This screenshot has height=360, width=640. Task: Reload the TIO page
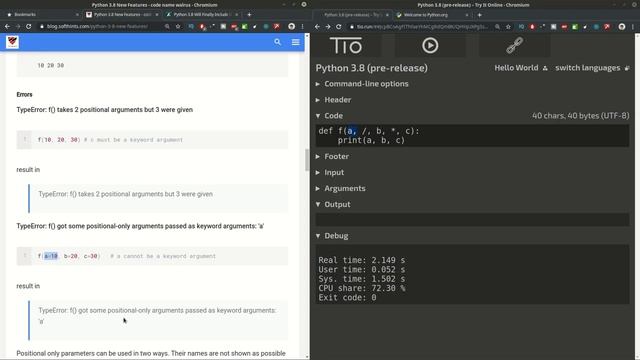(x=338, y=27)
